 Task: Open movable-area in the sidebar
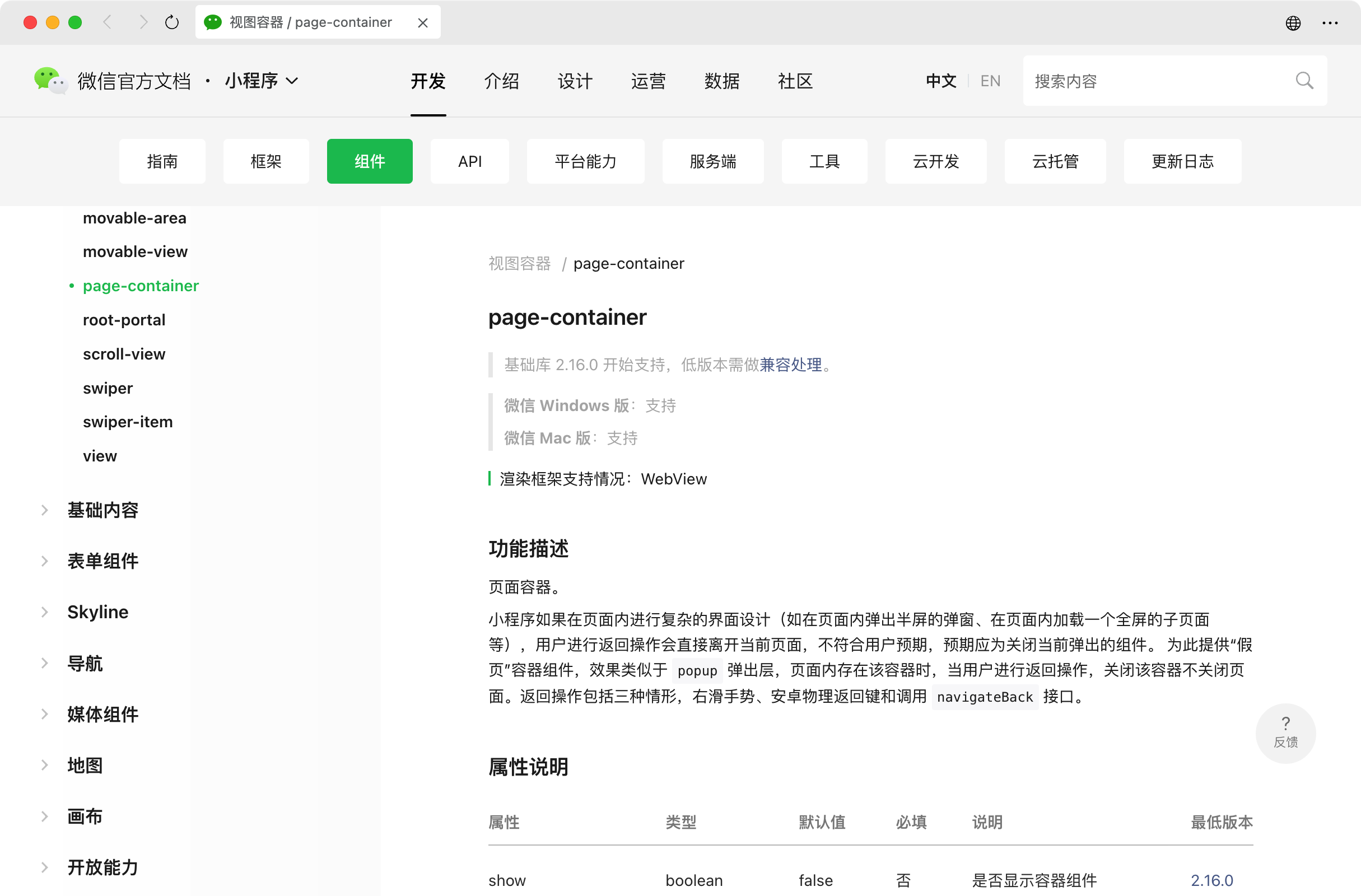click(x=134, y=218)
